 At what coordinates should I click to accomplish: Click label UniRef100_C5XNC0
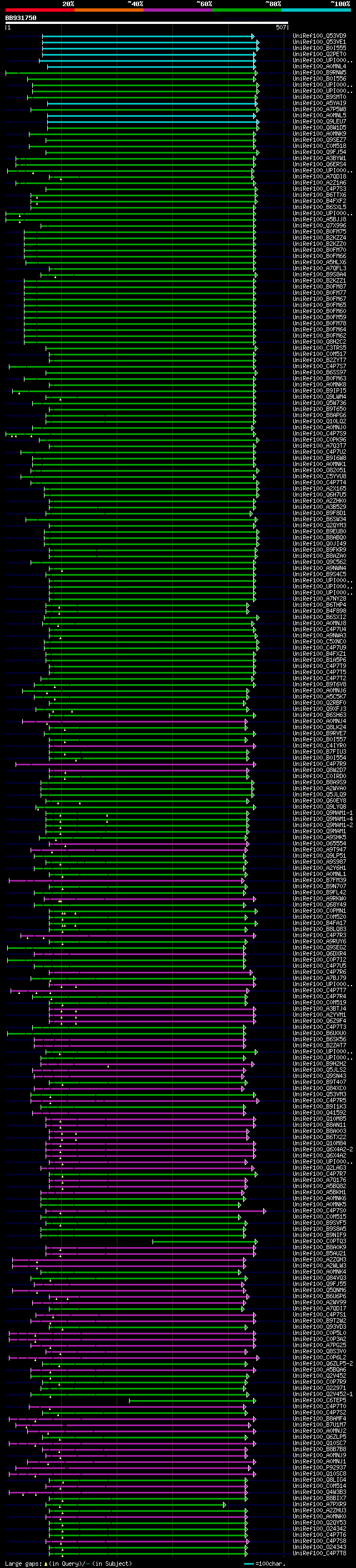[319, 641]
